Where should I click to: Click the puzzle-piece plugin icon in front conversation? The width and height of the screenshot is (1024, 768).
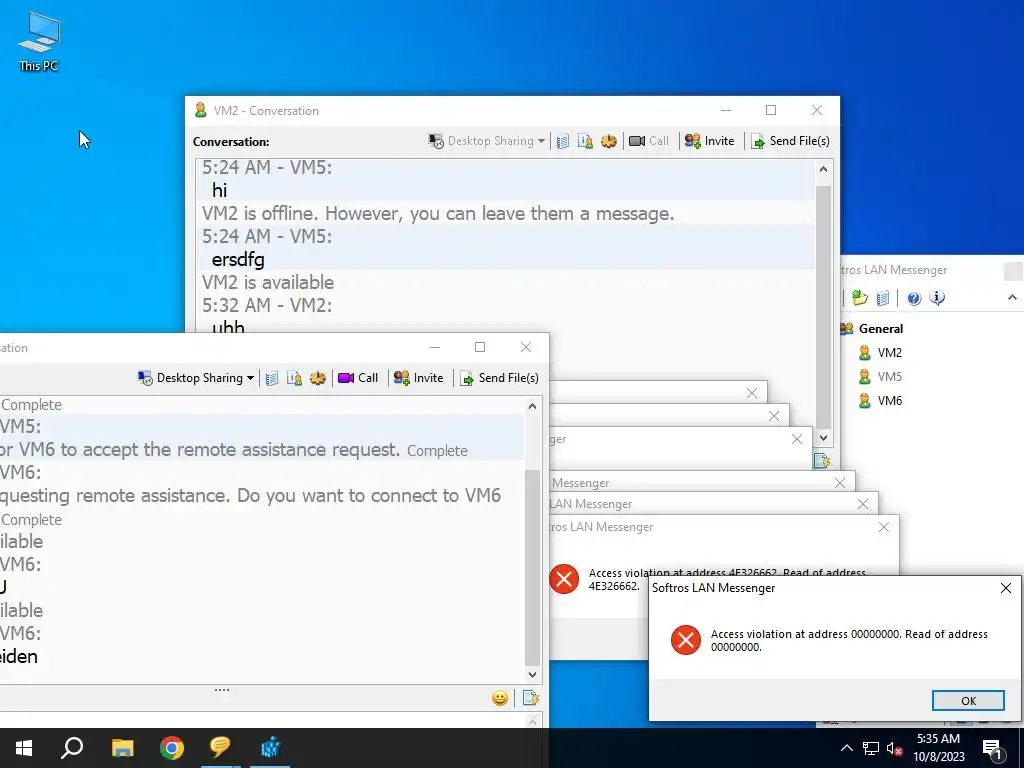click(317, 378)
